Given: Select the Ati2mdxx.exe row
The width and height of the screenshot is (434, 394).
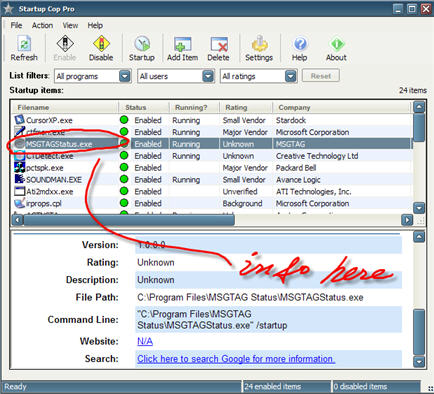Looking at the screenshot, I should (x=213, y=192).
